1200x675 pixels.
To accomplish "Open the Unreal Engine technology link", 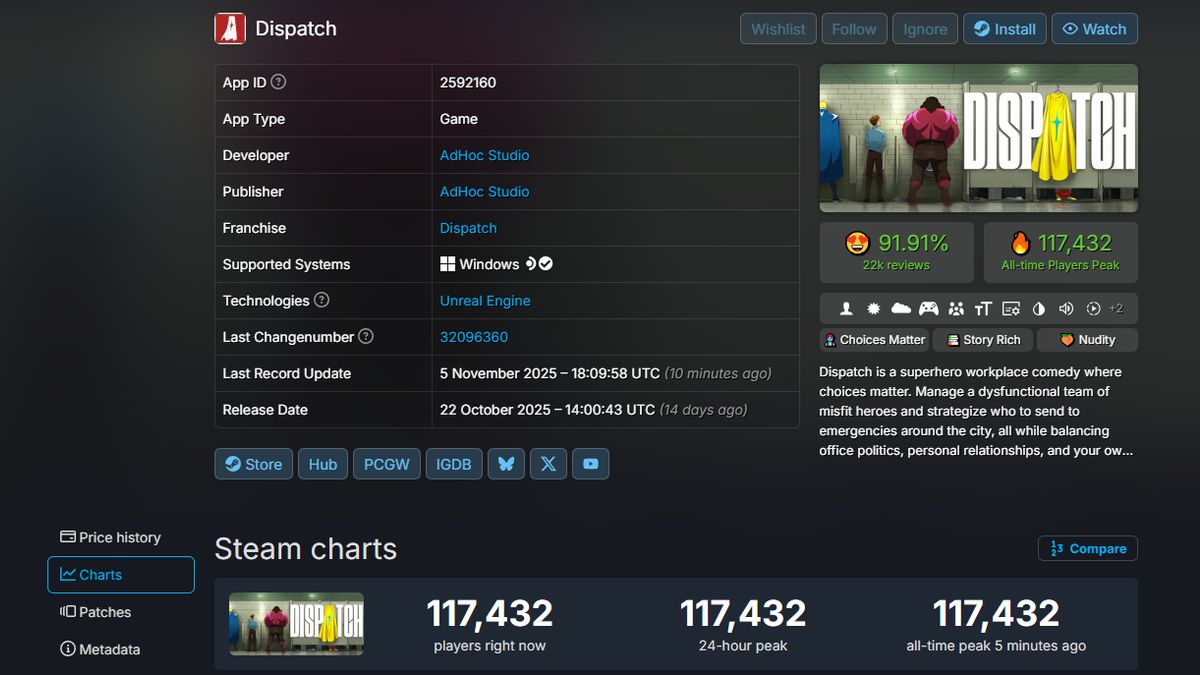I will coord(485,300).
